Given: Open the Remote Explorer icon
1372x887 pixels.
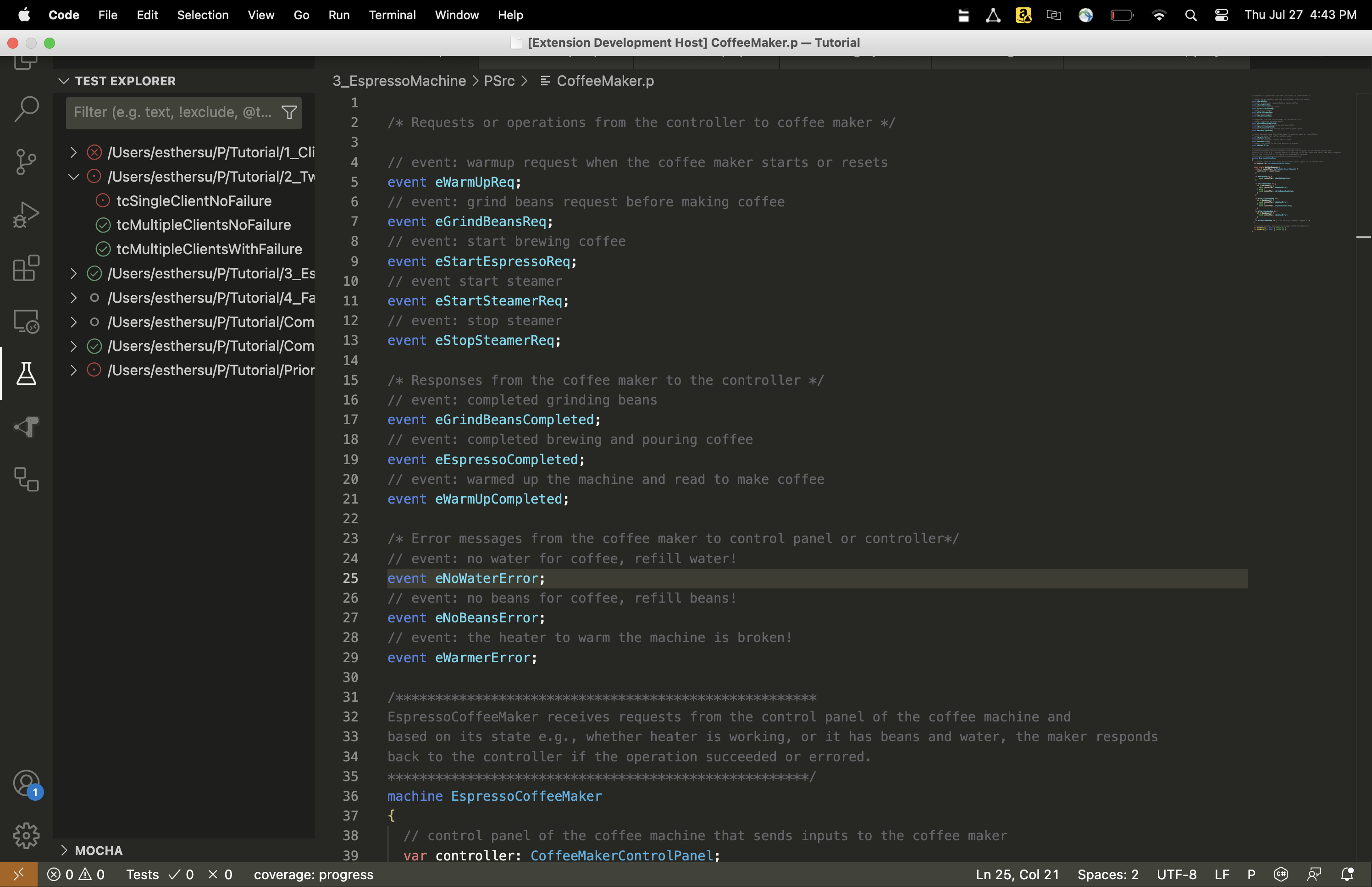Looking at the screenshot, I should coord(26,322).
